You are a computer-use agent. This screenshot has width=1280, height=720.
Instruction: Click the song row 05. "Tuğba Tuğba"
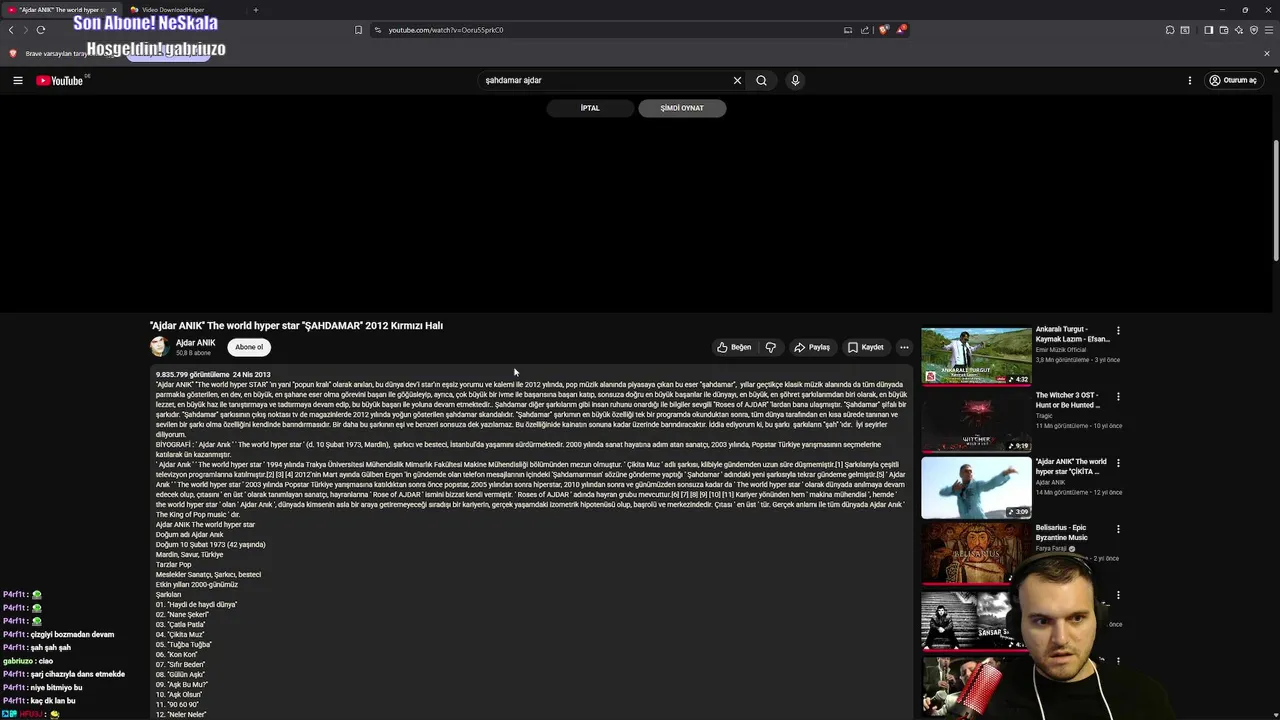(184, 644)
